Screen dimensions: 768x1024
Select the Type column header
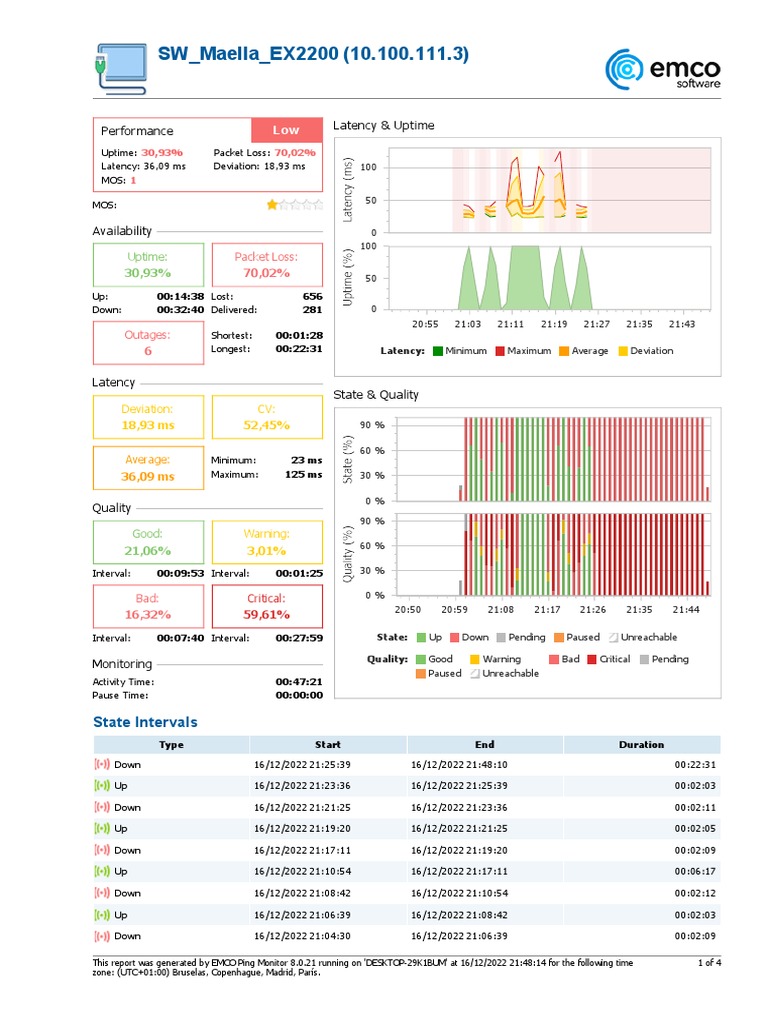(x=171, y=744)
